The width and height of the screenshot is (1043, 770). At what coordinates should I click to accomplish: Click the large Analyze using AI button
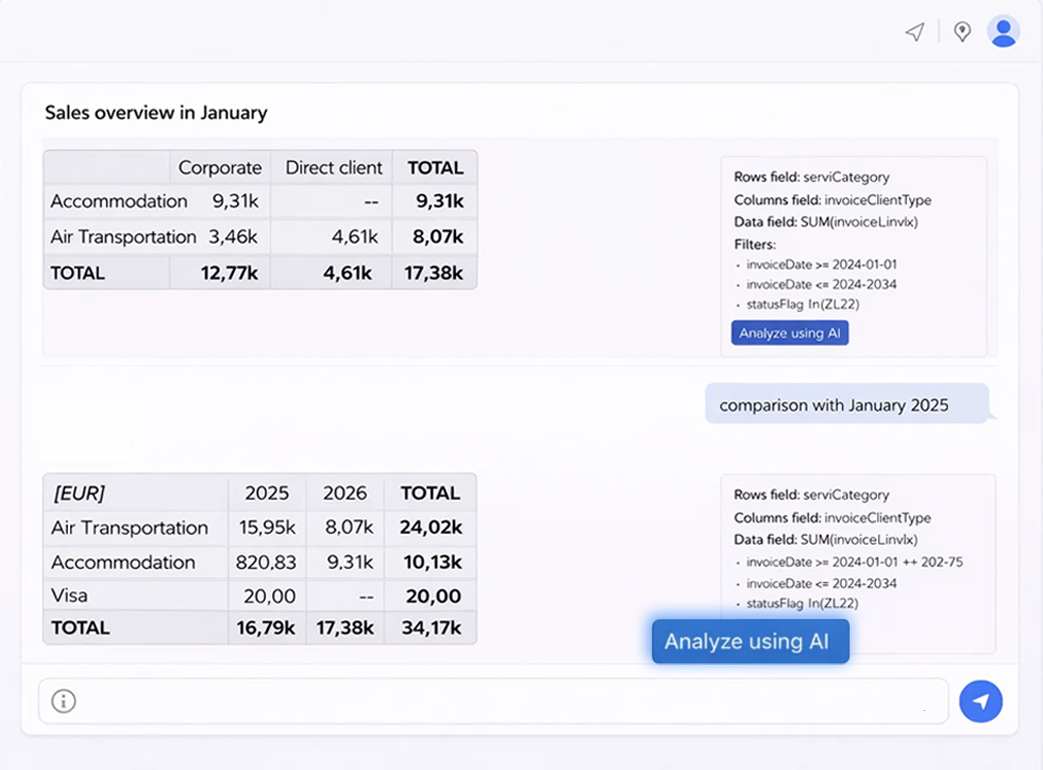[x=750, y=641]
